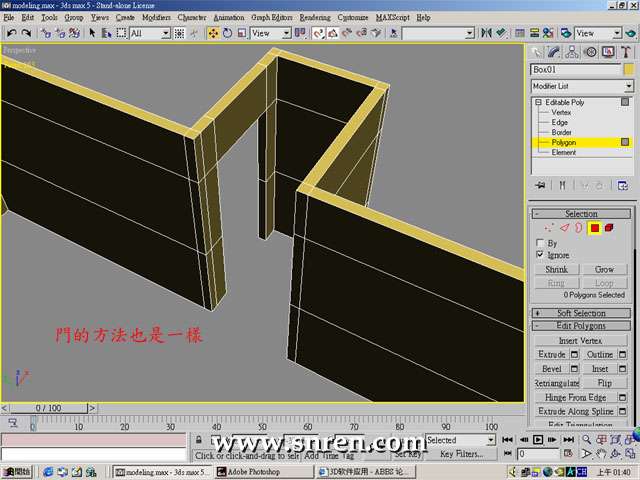Select Element sub-object icon in Selection rollout
The image size is (640, 480).
(x=609, y=228)
